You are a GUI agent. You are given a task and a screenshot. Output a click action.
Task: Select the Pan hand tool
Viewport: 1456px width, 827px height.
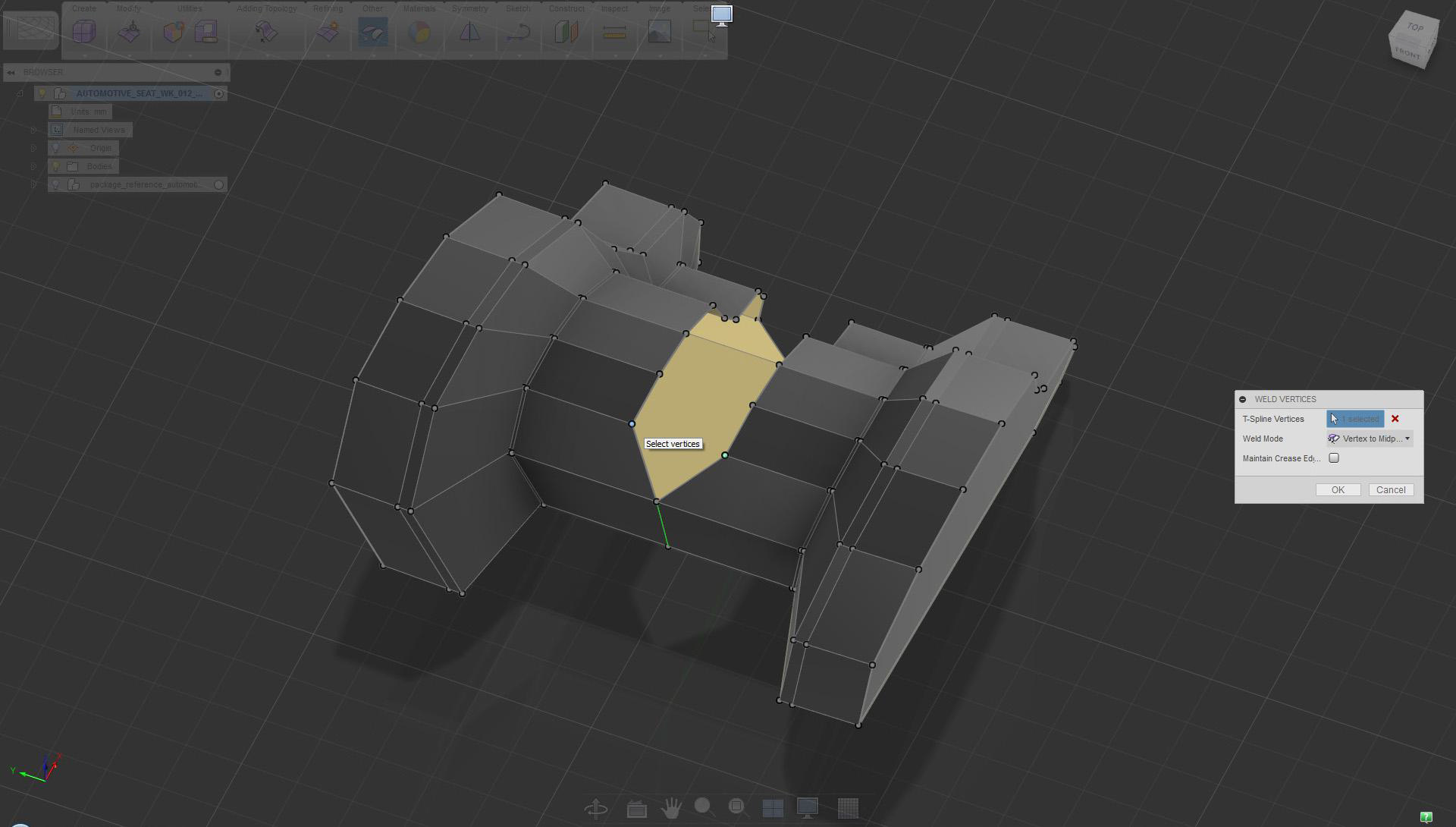(x=670, y=808)
